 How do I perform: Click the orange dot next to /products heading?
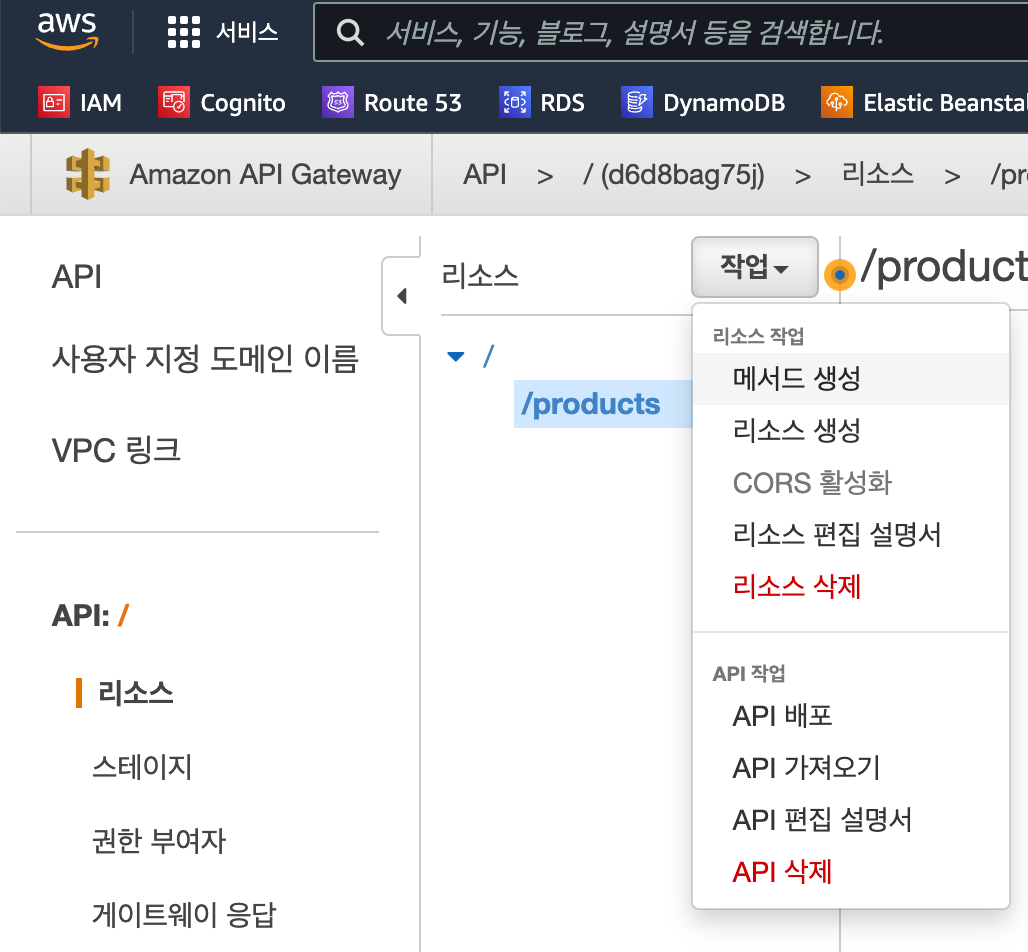839,275
